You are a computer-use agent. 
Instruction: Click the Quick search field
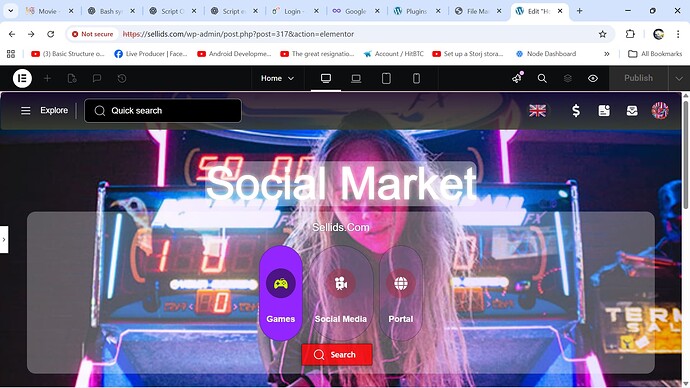163,110
